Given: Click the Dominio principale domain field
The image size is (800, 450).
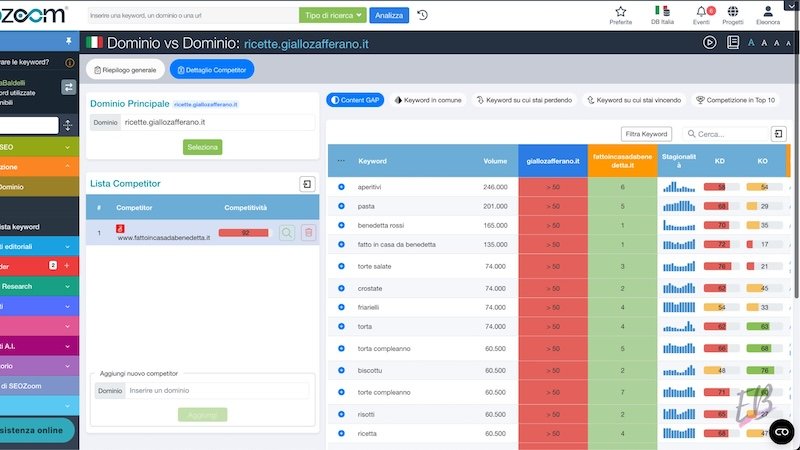Looking at the screenshot, I should tap(217, 122).
